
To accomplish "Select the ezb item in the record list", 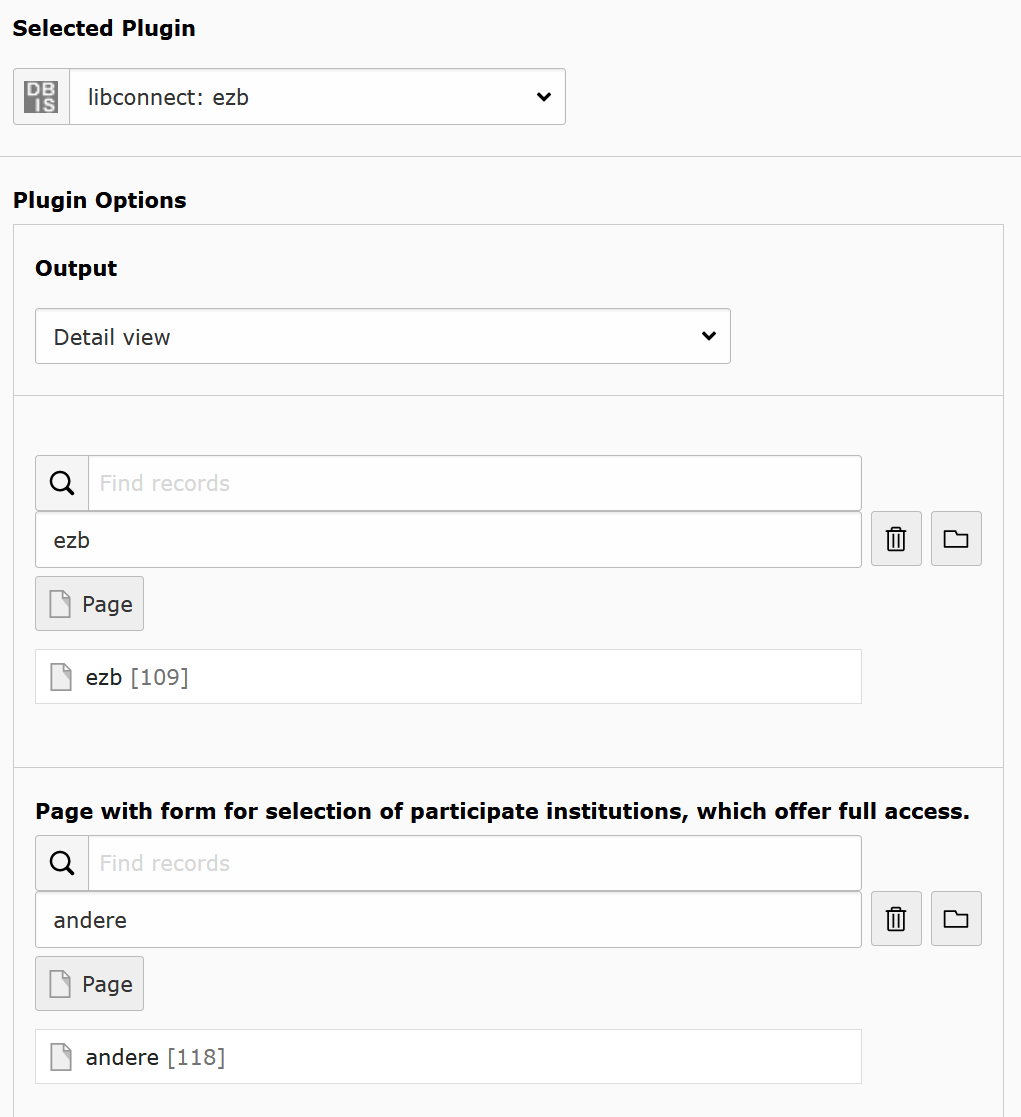I will click(x=448, y=540).
